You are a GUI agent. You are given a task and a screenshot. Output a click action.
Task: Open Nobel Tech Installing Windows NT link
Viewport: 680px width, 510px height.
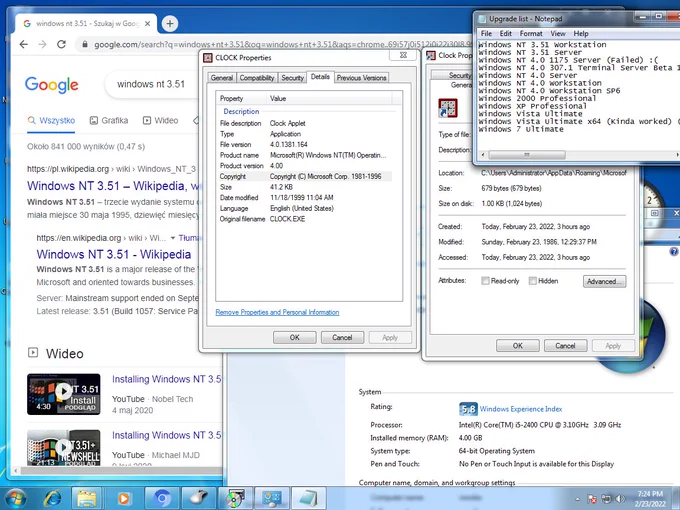pyautogui.click(x=167, y=379)
